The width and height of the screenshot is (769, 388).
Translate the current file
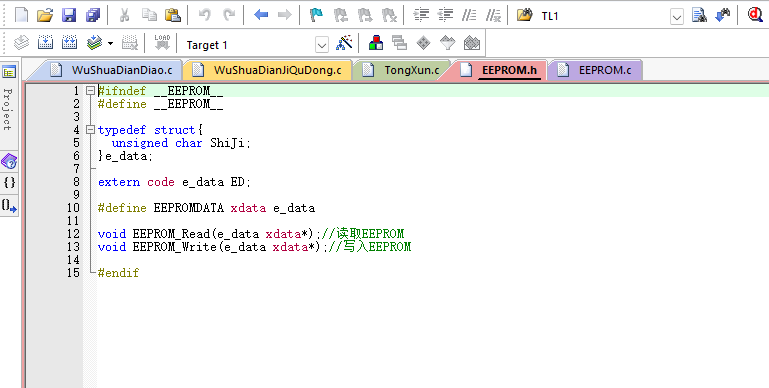pyautogui.click(x=21, y=43)
